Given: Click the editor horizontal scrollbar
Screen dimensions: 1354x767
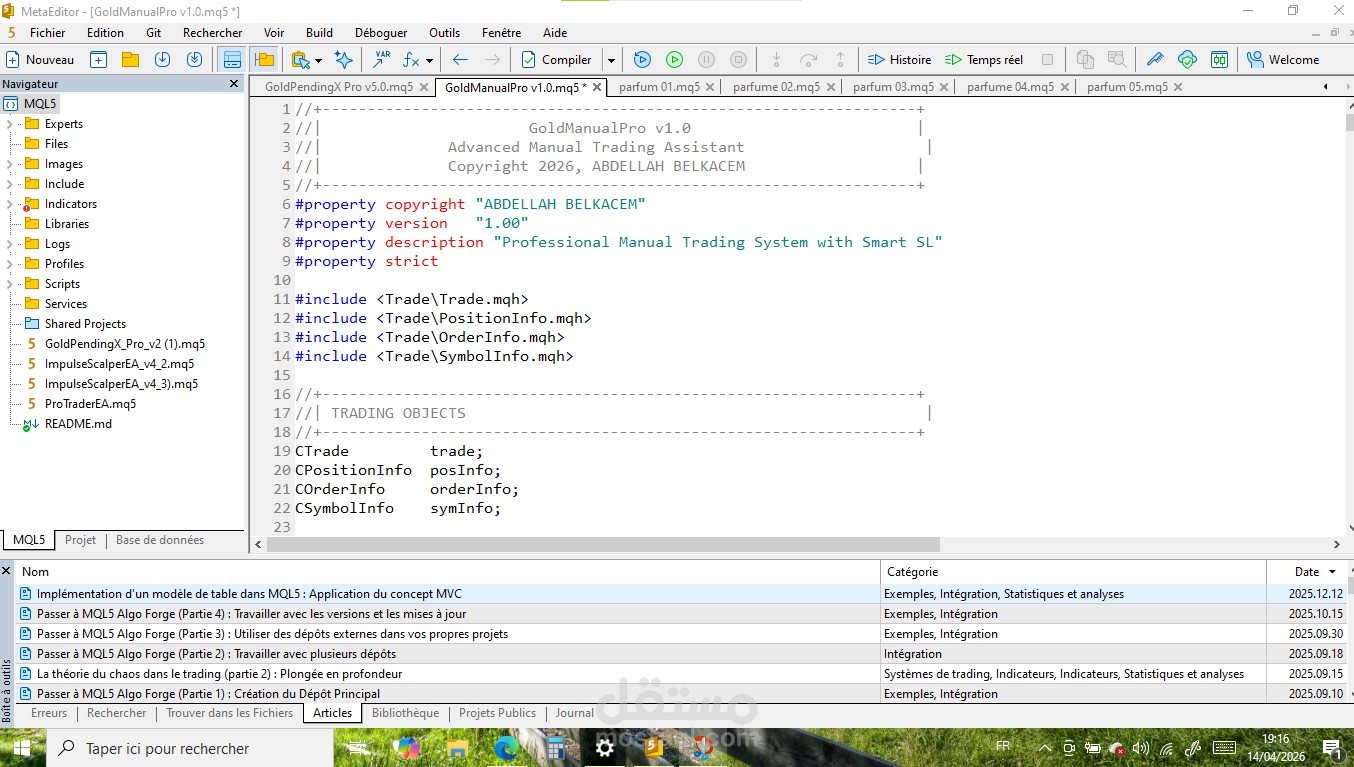Looking at the screenshot, I should [x=604, y=545].
